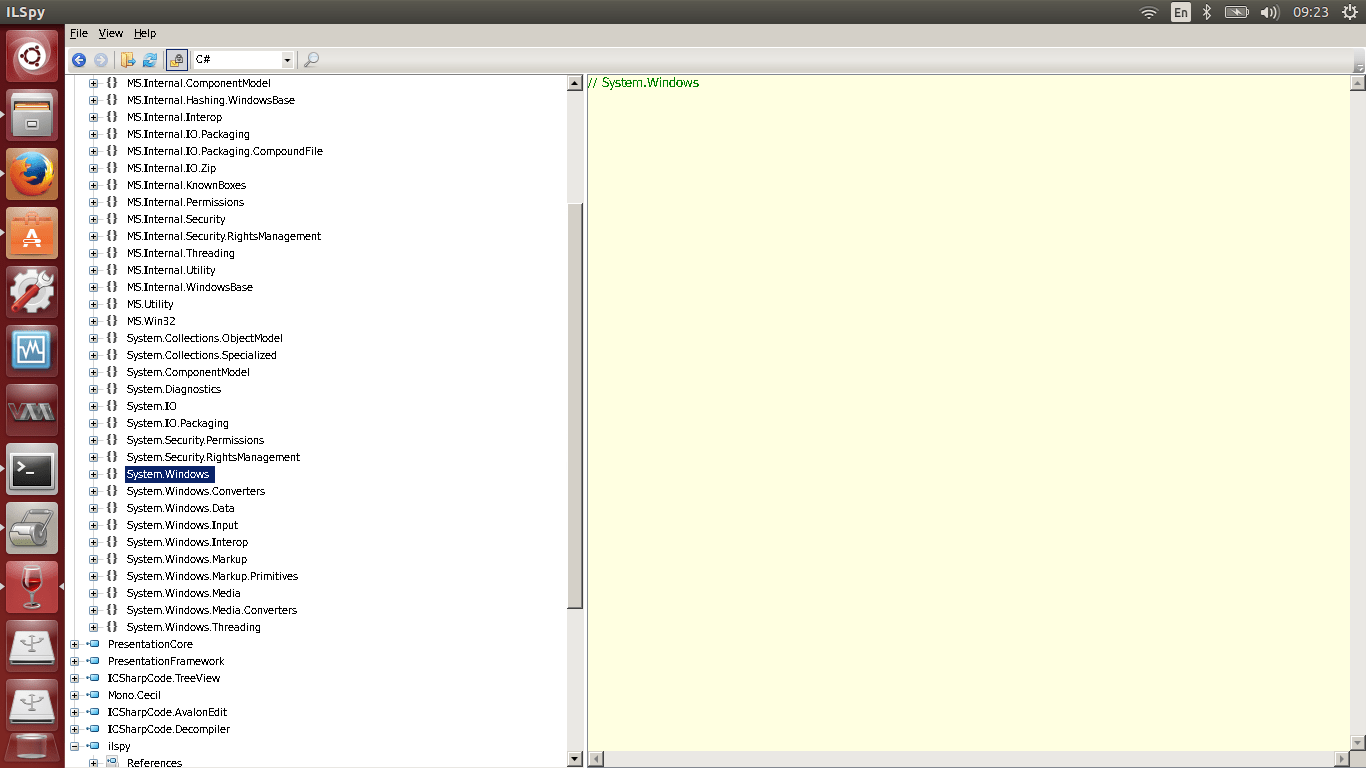Screen dimensions: 1366x768
Task: Select the System.Windows.Interop namespace
Action: 187,542
